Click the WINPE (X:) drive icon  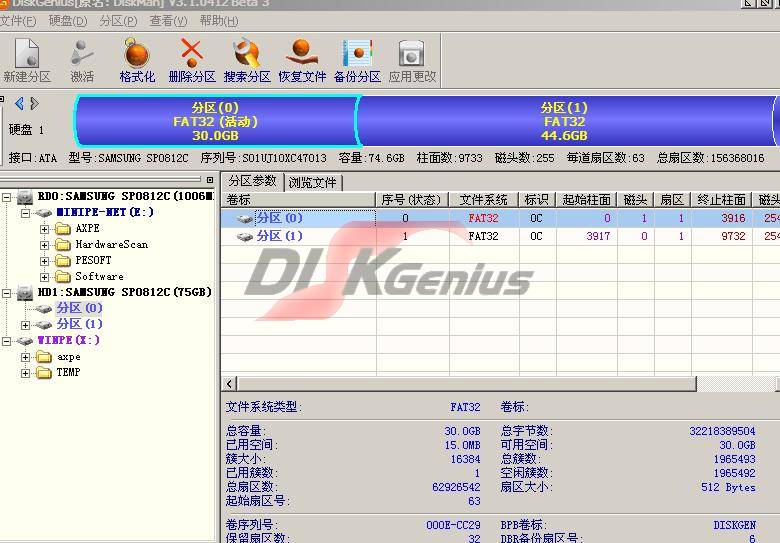25,341
